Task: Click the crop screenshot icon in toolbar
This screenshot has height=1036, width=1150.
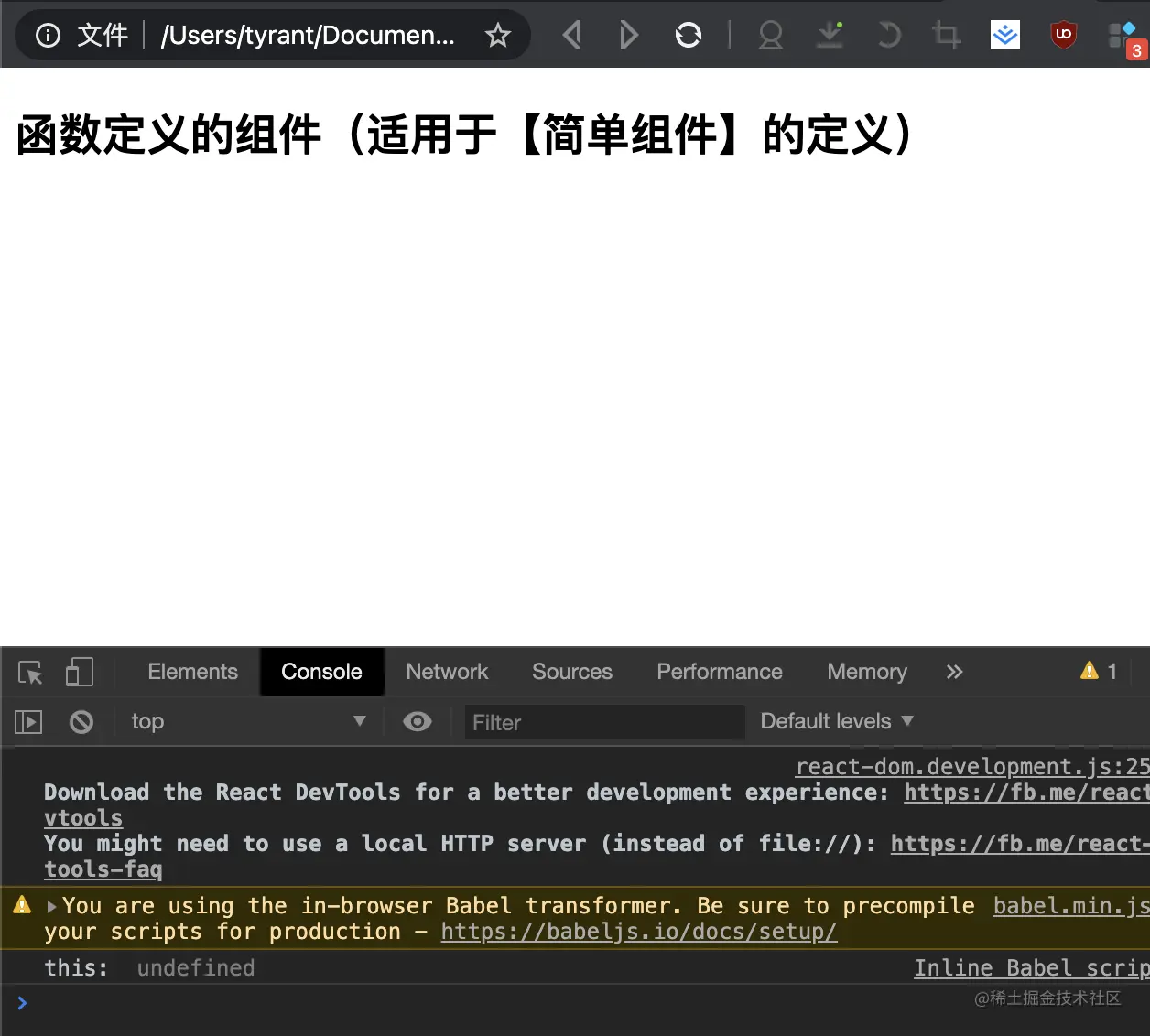Action: [x=946, y=36]
